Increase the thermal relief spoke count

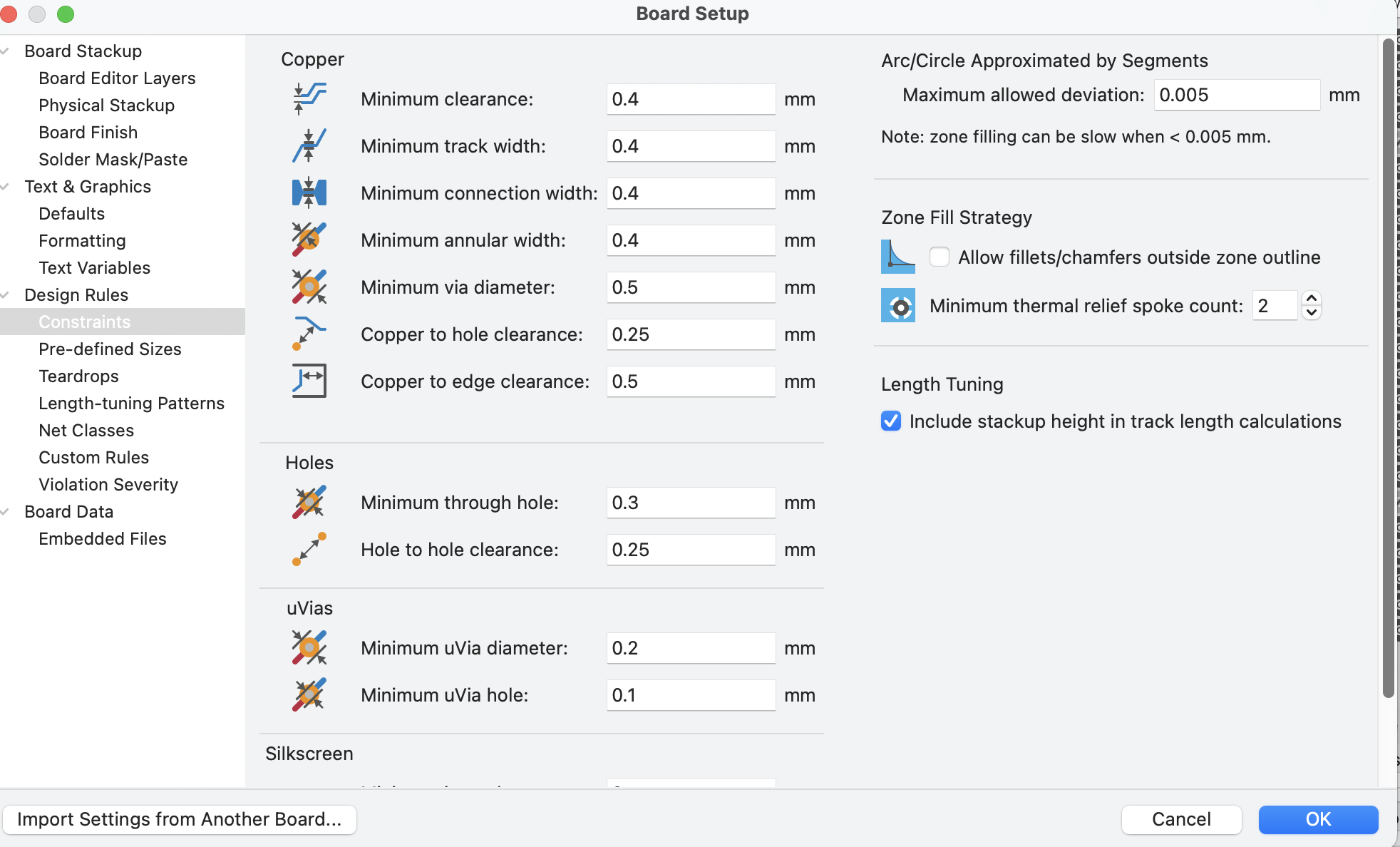[1312, 299]
